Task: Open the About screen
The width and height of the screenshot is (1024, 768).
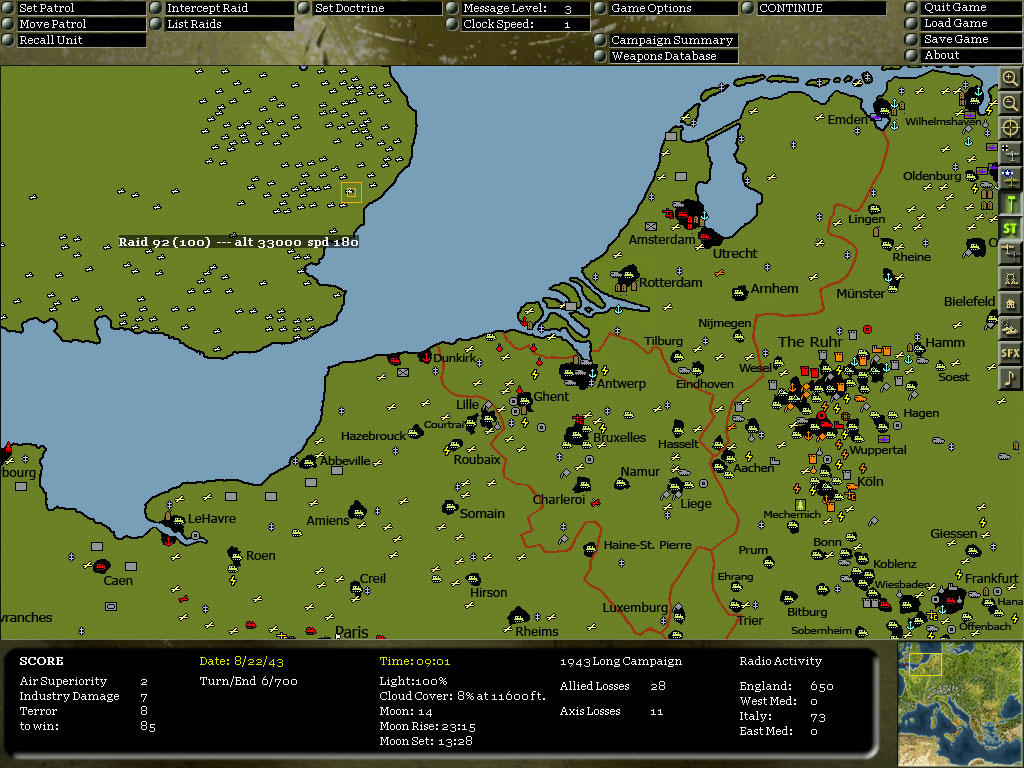Action: coord(964,56)
